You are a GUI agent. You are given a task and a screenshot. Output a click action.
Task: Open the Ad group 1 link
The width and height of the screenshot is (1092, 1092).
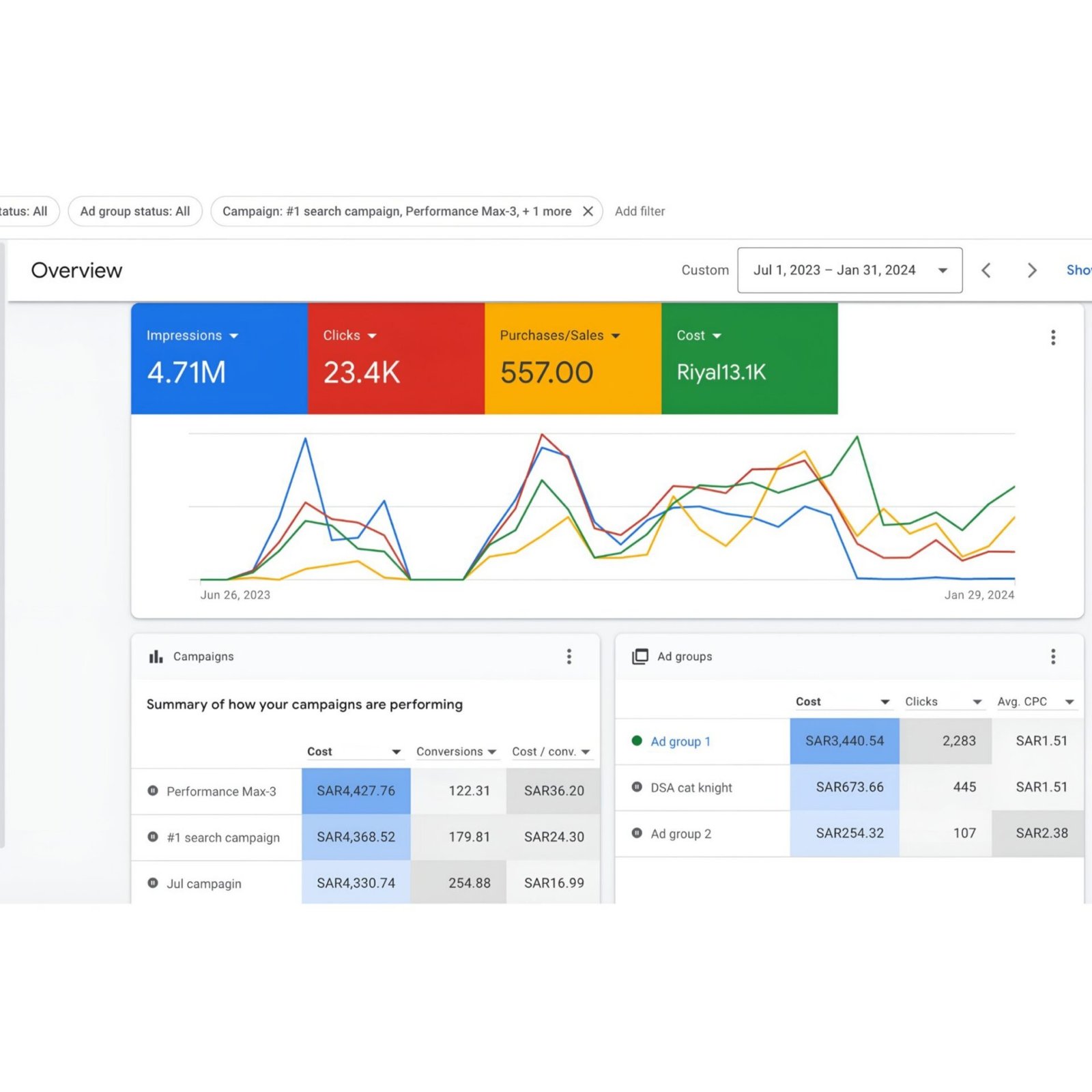pyautogui.click(x=680, y=741)
